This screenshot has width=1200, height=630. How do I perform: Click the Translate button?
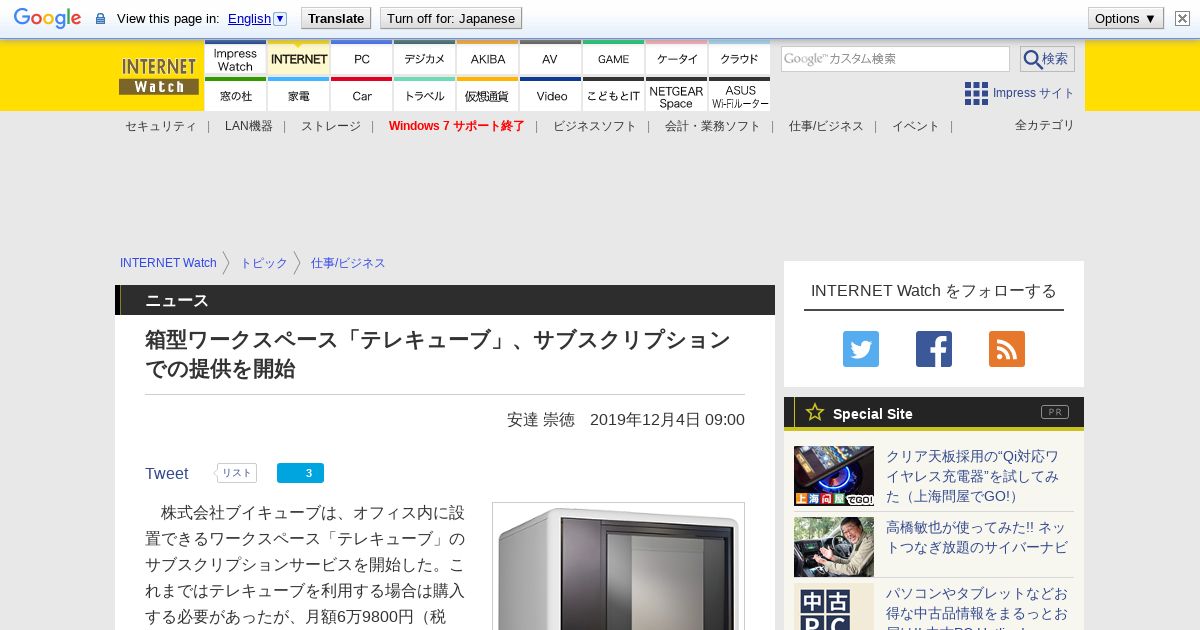(x=335, y=18)
